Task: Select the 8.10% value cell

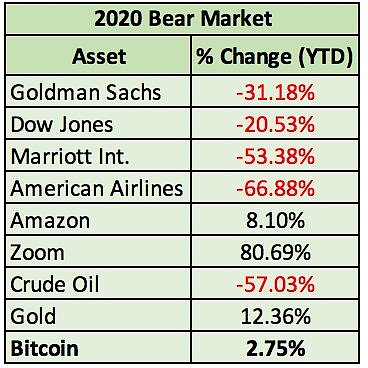Action: (x=275, y=219)
